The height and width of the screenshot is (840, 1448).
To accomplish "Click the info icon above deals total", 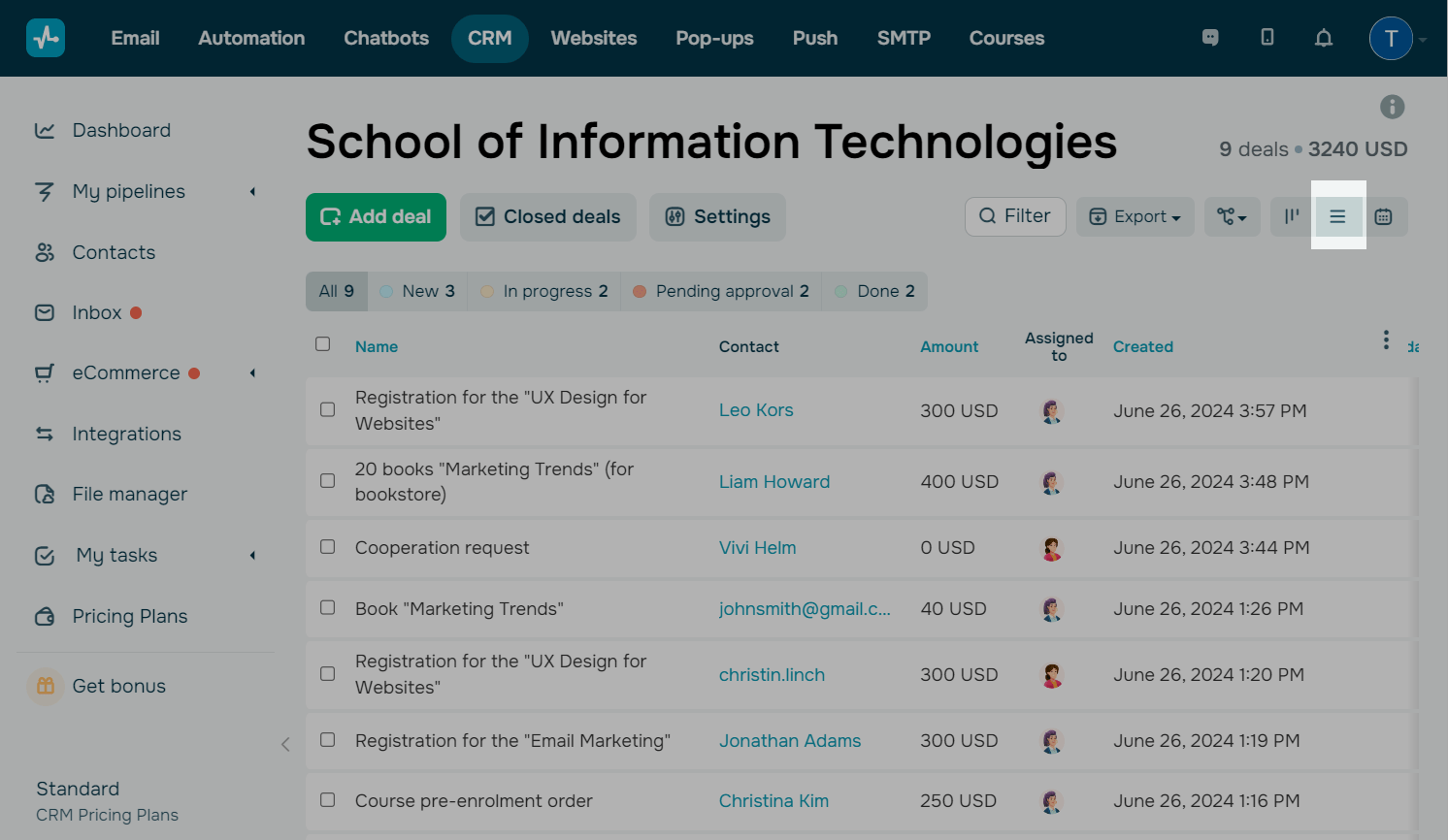I will pyautogui.click(x=1392, y=107).
